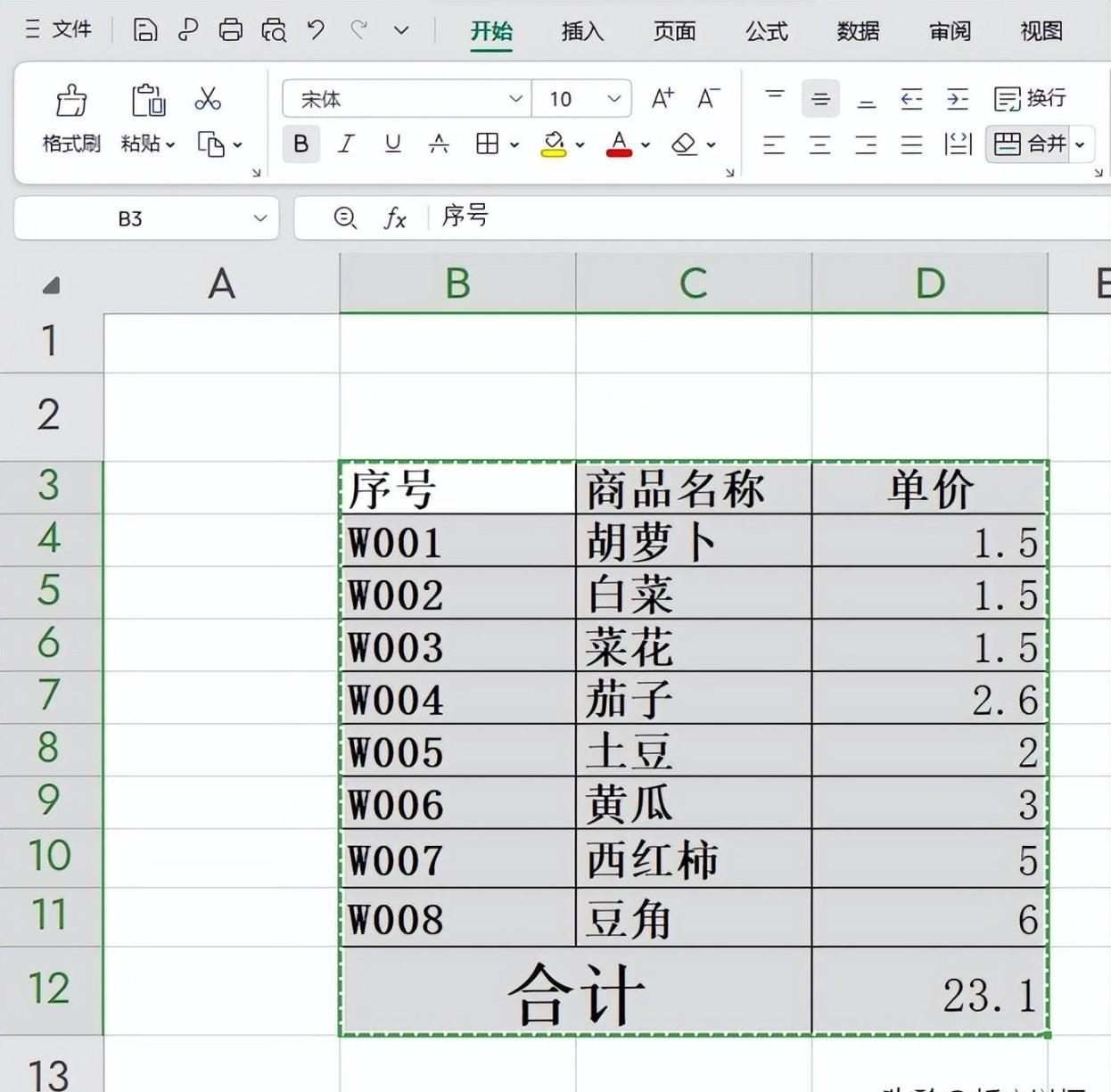Increase indent icon

(958, 99)
